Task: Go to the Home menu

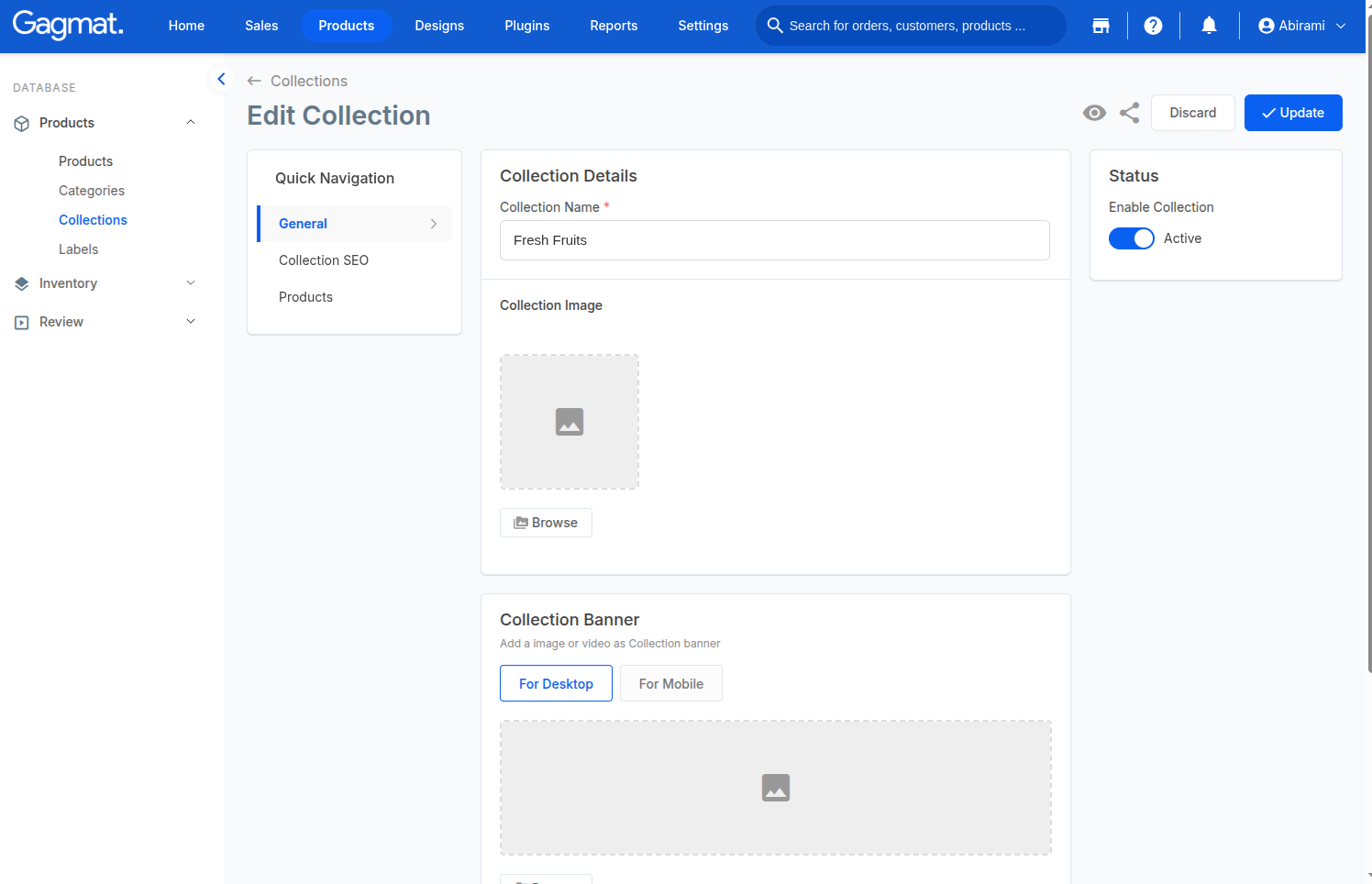Action: pos(186,26)
